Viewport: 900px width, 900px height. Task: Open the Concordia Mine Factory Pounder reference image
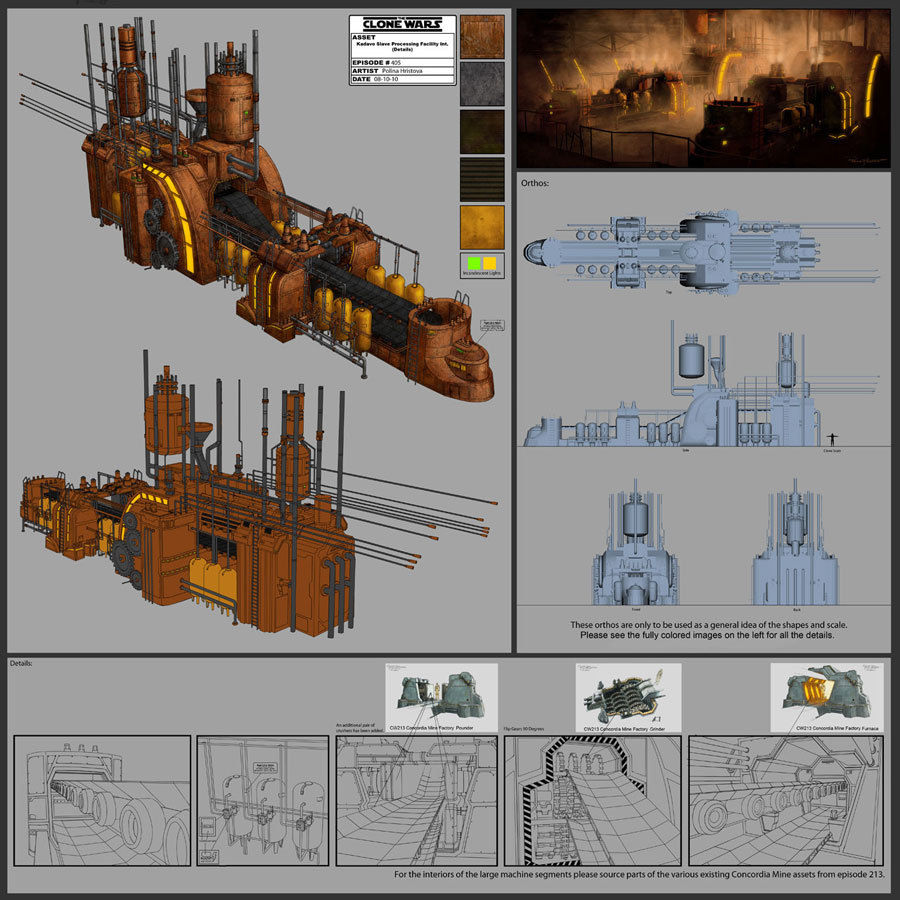(441, 697)
